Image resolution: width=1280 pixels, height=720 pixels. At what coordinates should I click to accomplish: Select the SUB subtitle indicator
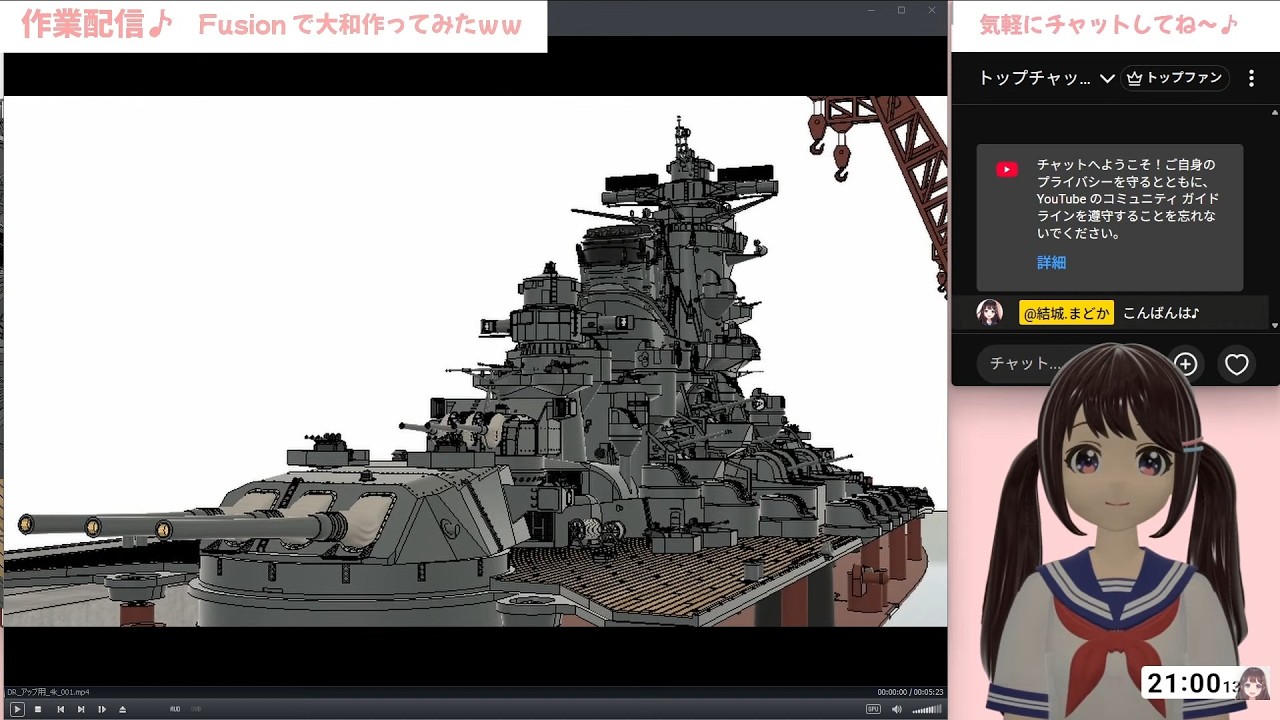coord(196,709)
